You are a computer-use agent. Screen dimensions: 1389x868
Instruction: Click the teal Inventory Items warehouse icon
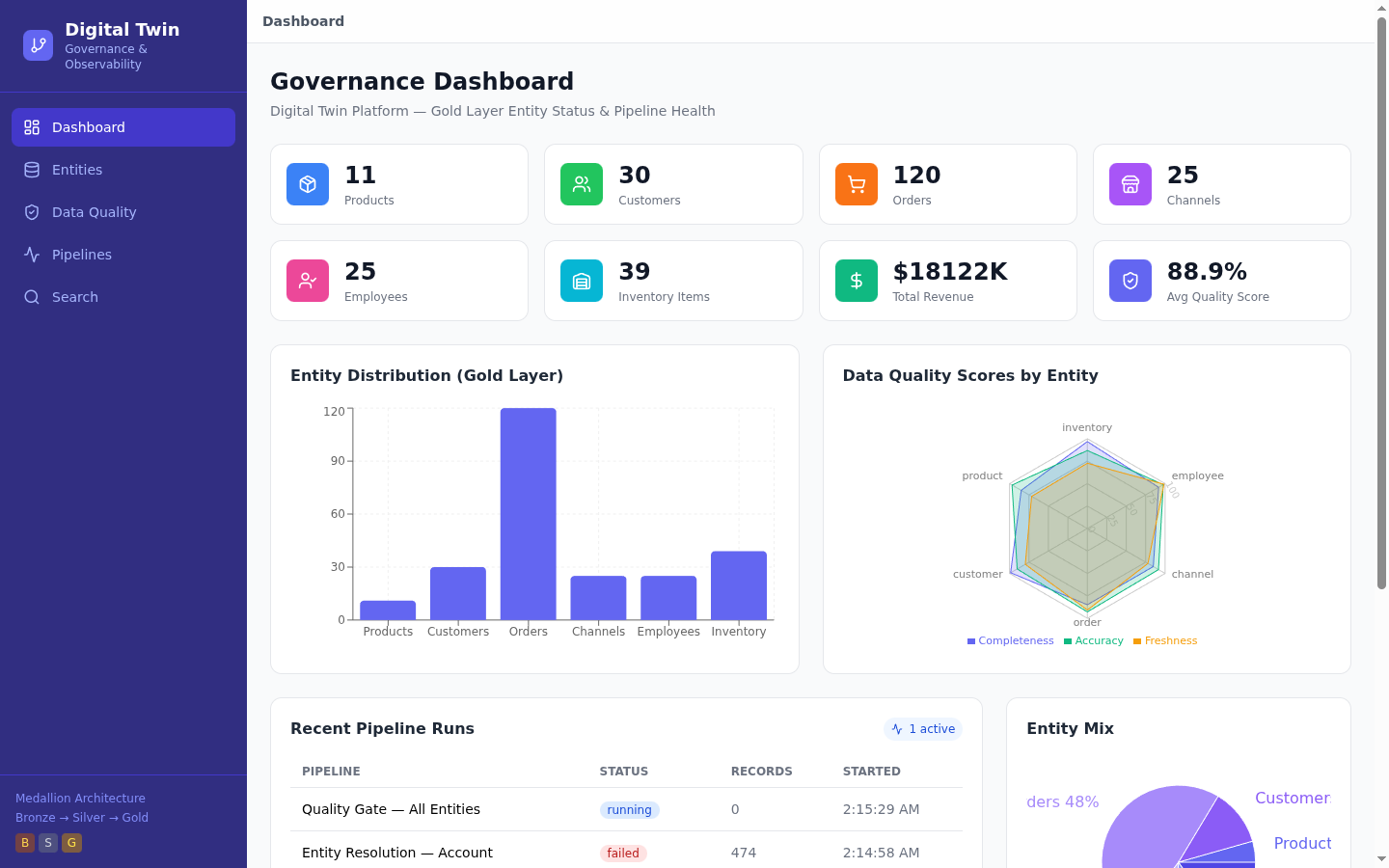582,281
